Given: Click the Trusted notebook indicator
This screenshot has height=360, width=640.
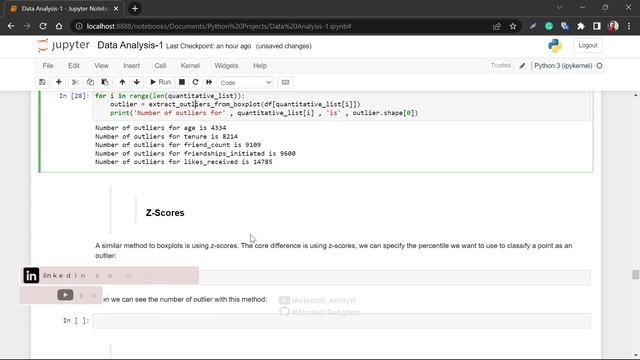Looking at the screenshot, I should pyautogui.click(x=500, y=65).
